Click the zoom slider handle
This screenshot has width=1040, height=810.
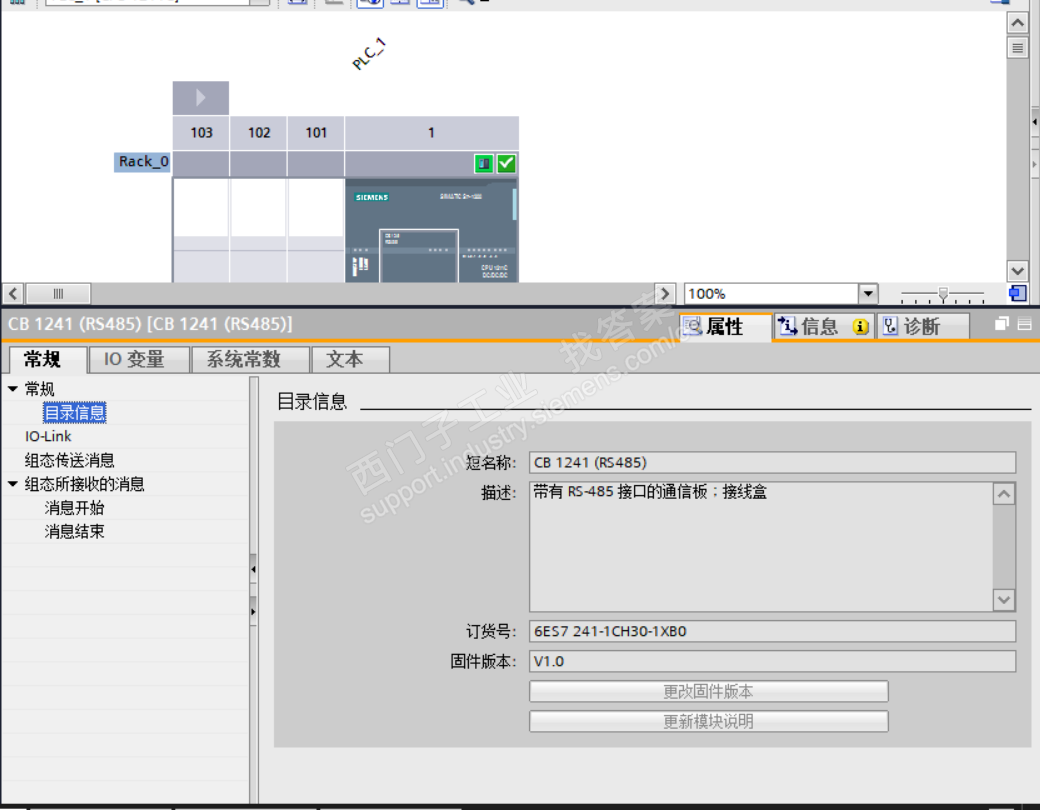pyautogui.click(x=943, y=293)
